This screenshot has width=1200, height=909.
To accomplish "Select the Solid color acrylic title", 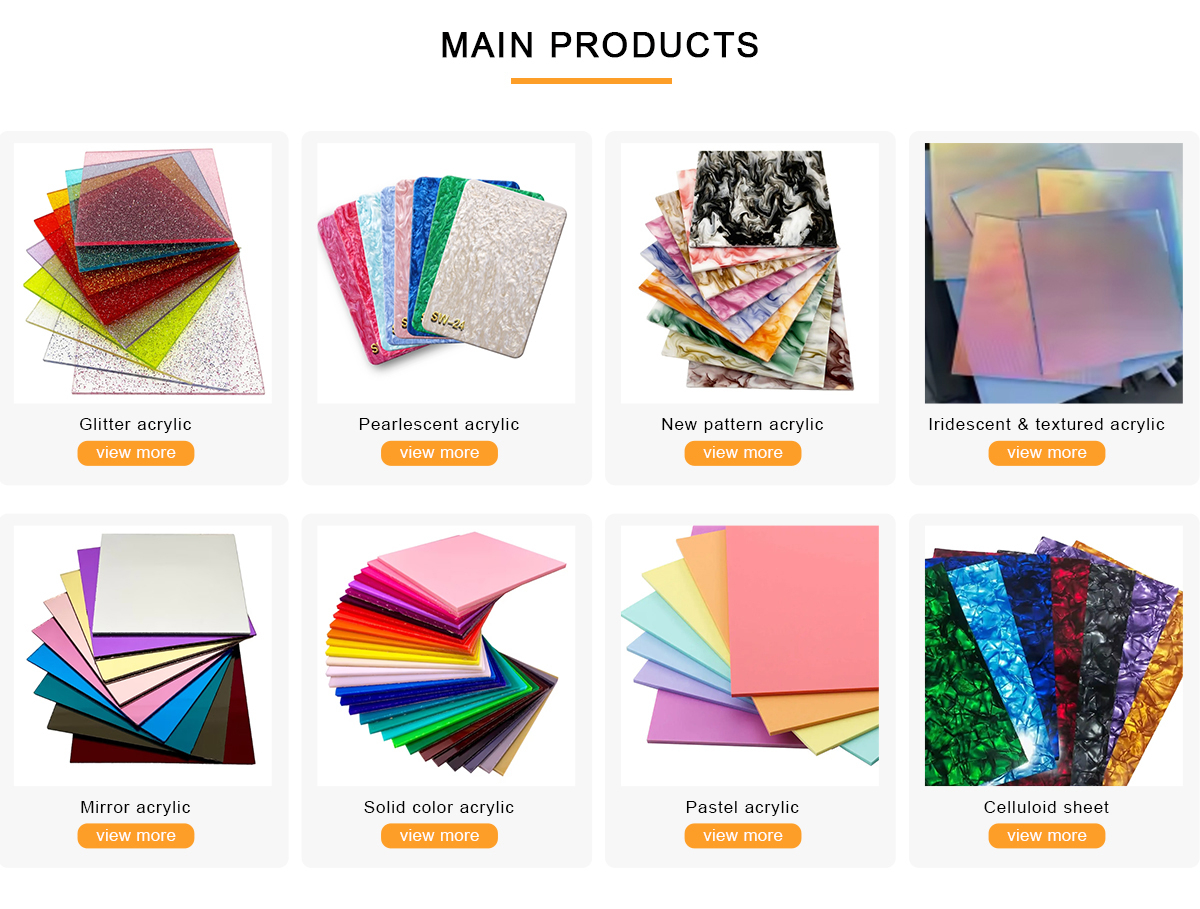I will click(439, 808).
